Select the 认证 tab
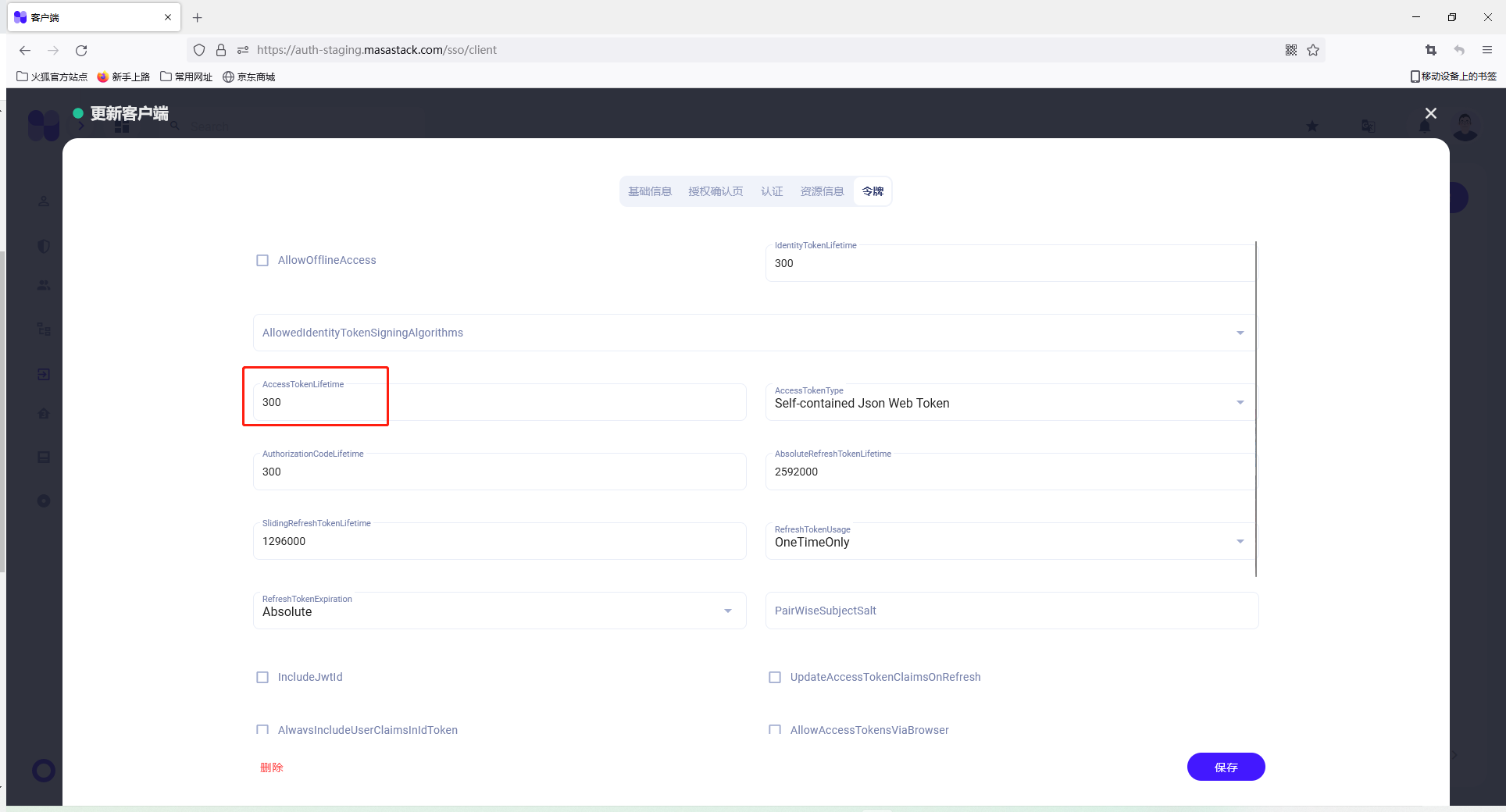 tap(772, 191)
